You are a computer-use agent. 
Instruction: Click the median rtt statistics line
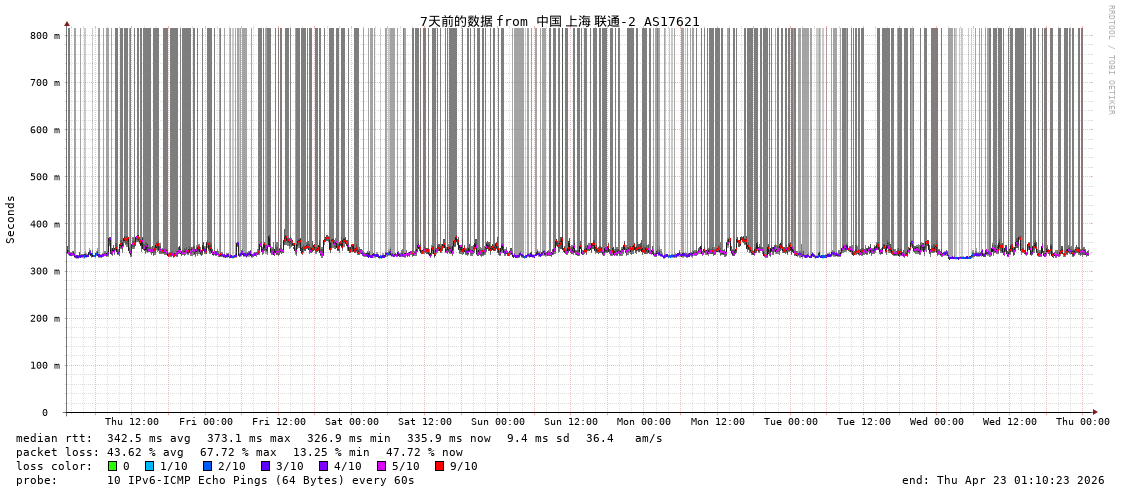(x=339, y=438)
